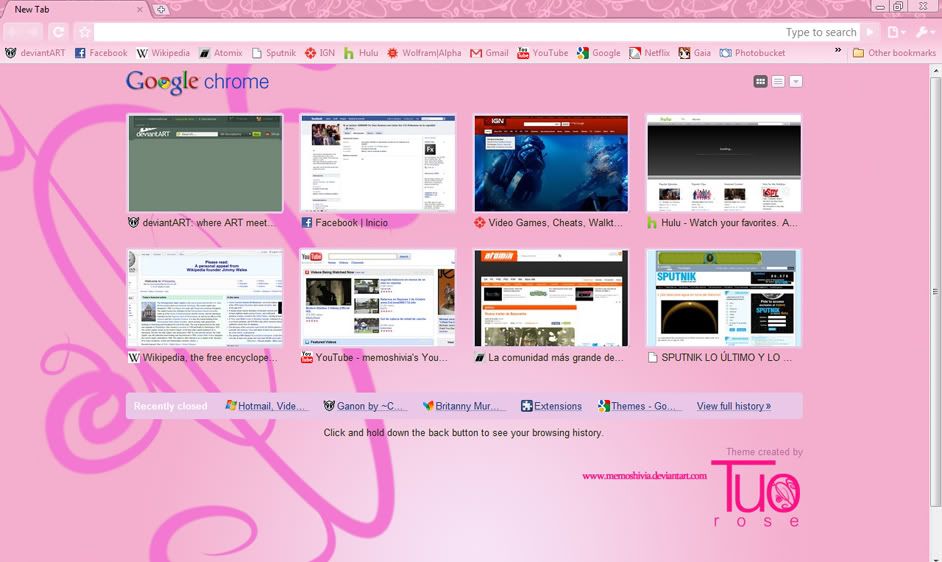The image size is (942, 562).
Task: Open the Atomix bookmark
Action: 220,53
